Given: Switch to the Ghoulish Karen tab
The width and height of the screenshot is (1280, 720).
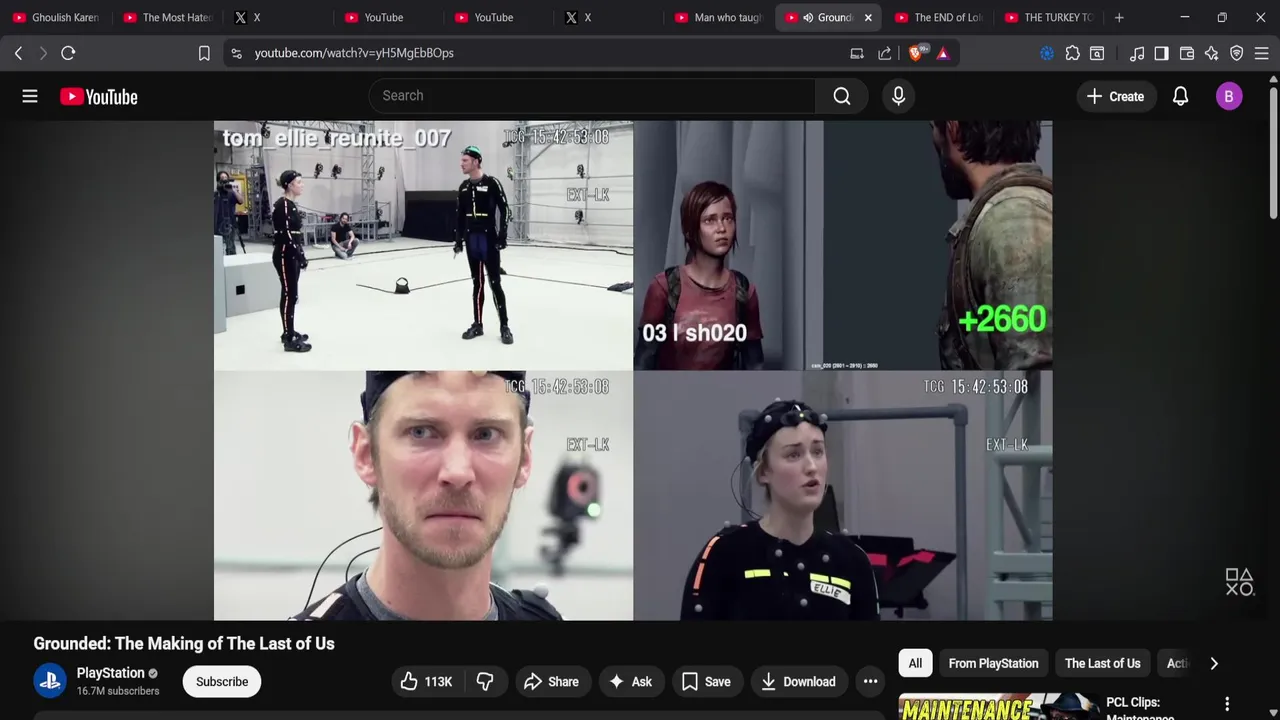Looking at the screenshot, I should tap(55, 17).
